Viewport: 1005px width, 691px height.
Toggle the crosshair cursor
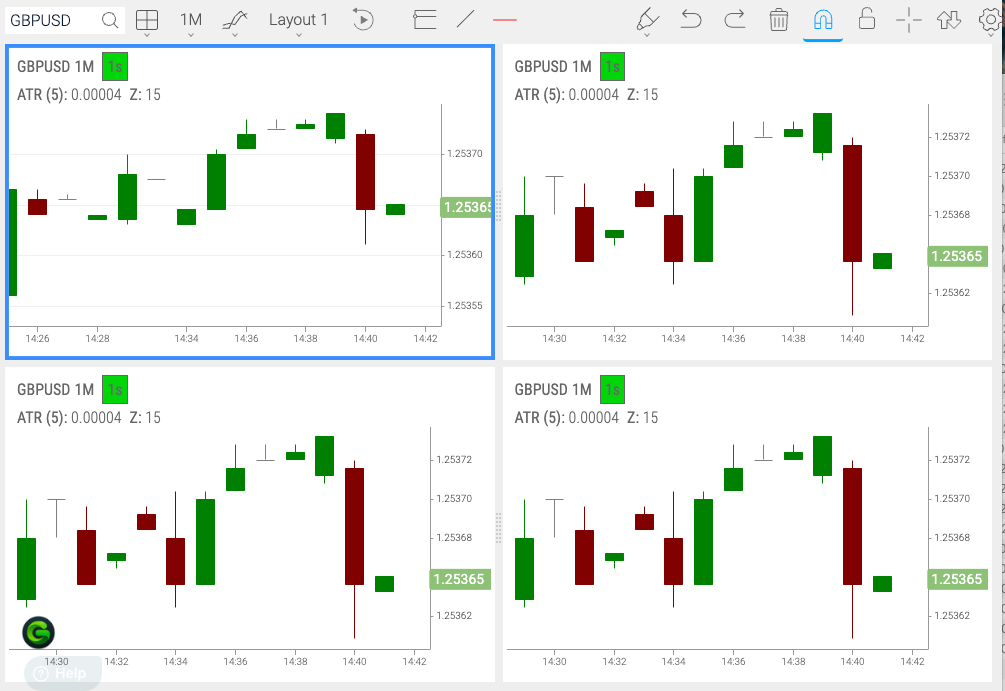coord(908,20)
